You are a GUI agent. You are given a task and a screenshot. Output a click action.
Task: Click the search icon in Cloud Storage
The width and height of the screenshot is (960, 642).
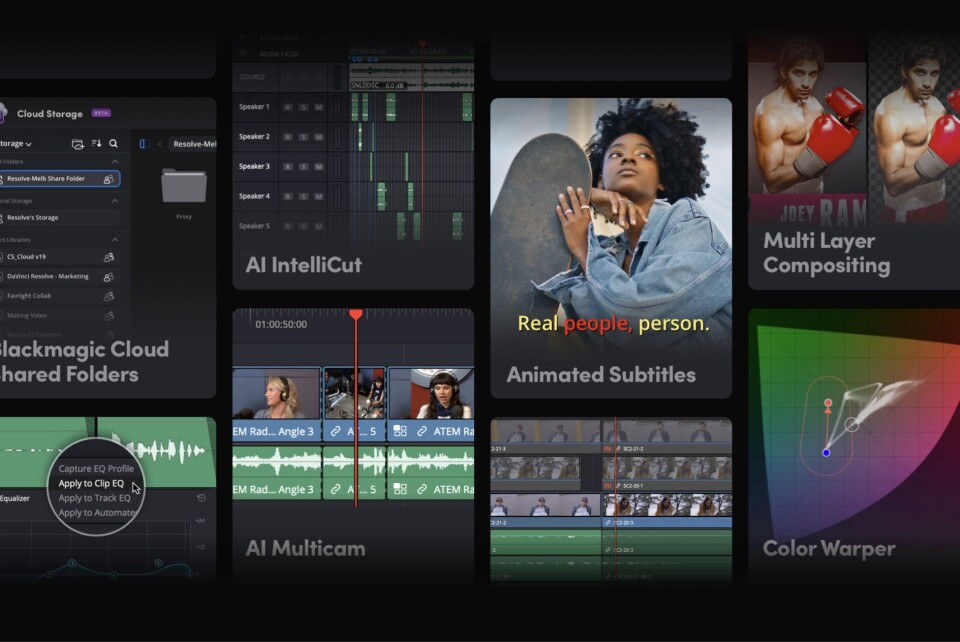[113, 144]
